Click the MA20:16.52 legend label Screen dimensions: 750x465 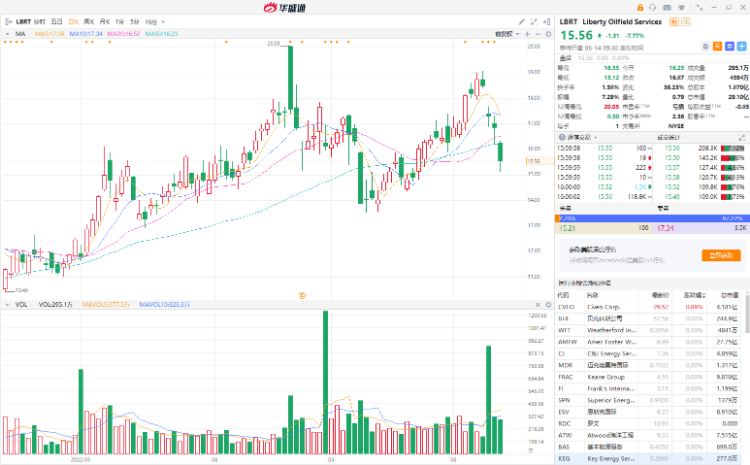[124, 34]
